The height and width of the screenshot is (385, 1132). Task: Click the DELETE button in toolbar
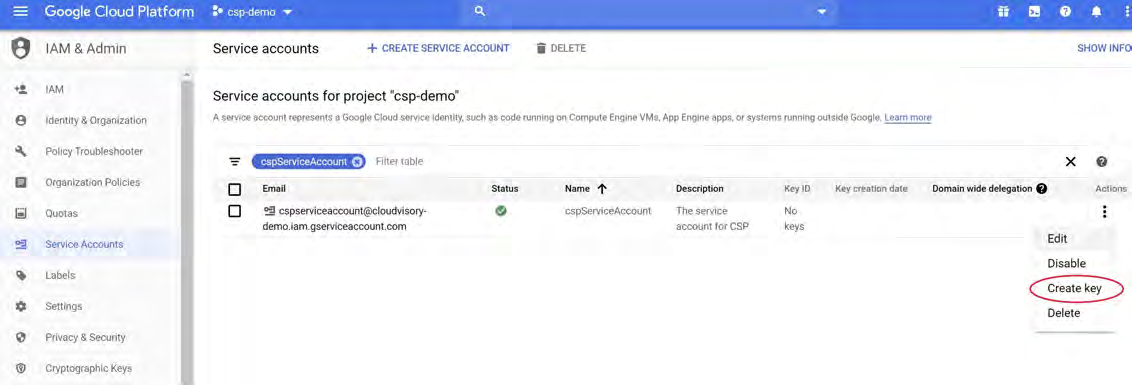pos(561,48)
